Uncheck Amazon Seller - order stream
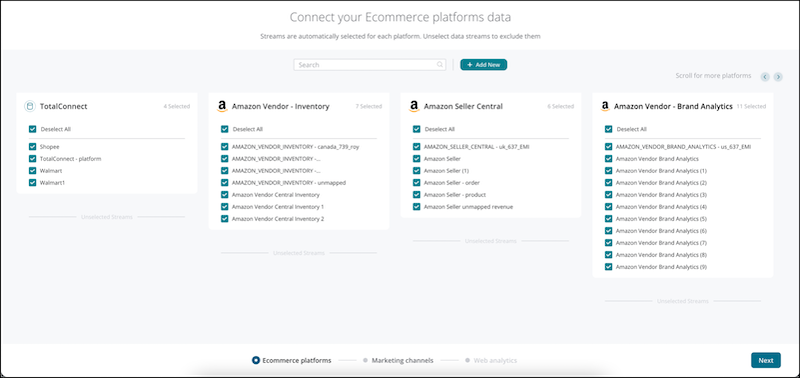The width and height of the screenshot is (800, 378). pos(416,183)
